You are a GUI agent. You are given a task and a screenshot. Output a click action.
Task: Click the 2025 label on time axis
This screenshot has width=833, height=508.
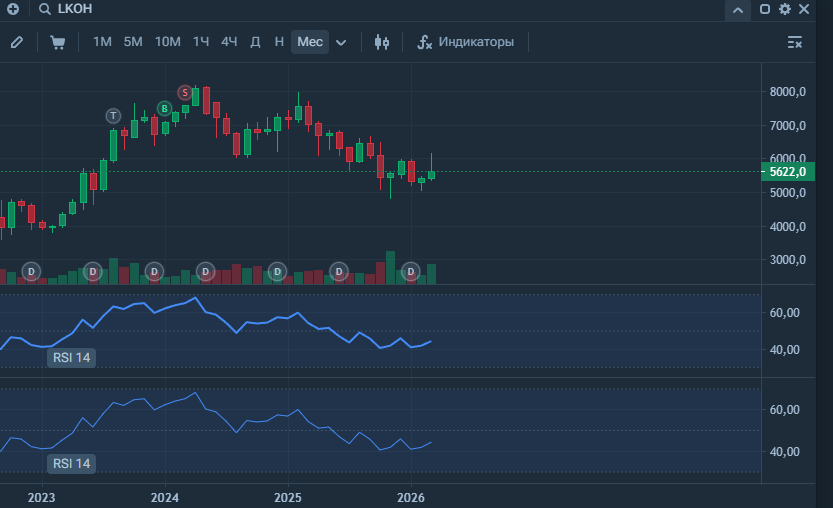click(288, 497)
